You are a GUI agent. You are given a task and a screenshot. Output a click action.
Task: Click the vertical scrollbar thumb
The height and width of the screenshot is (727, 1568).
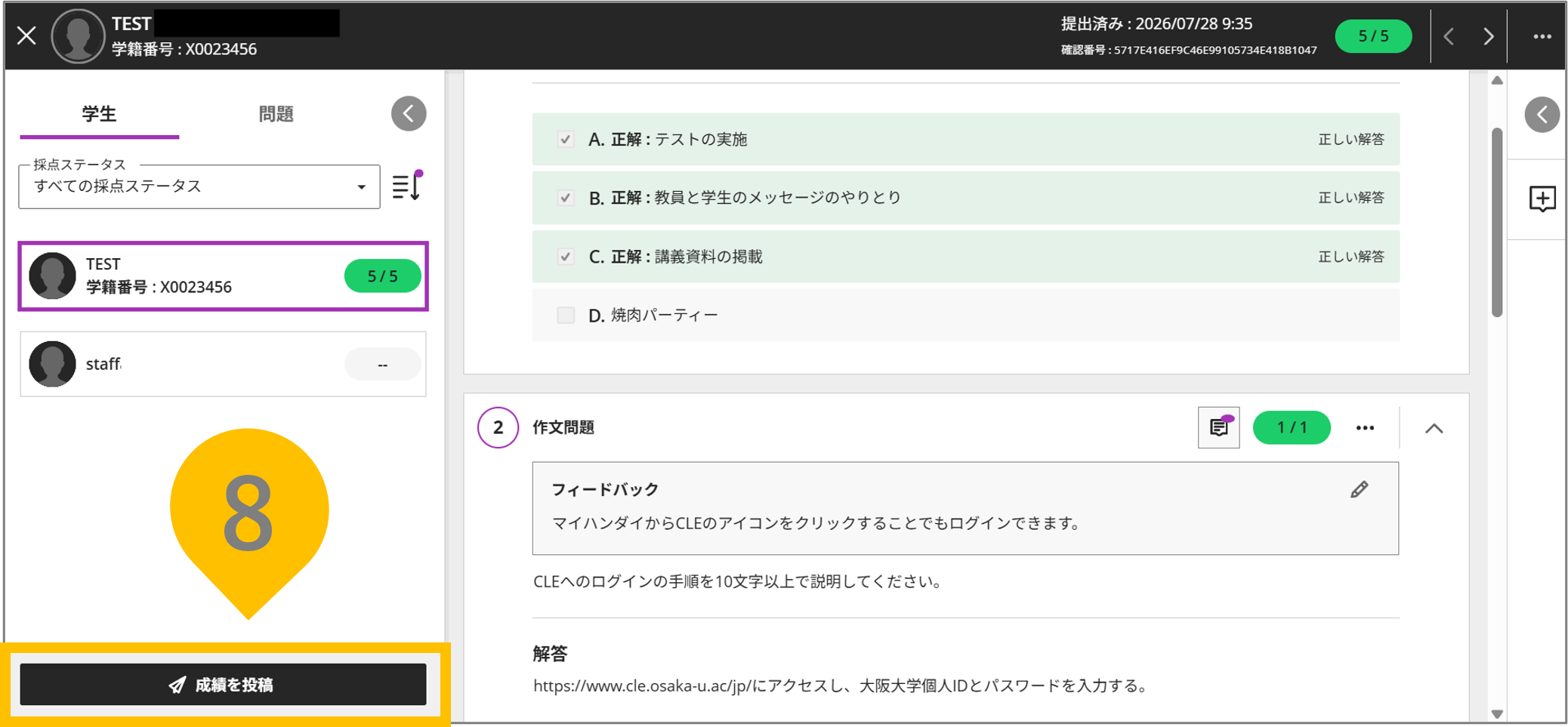[x=1497, y=223]
